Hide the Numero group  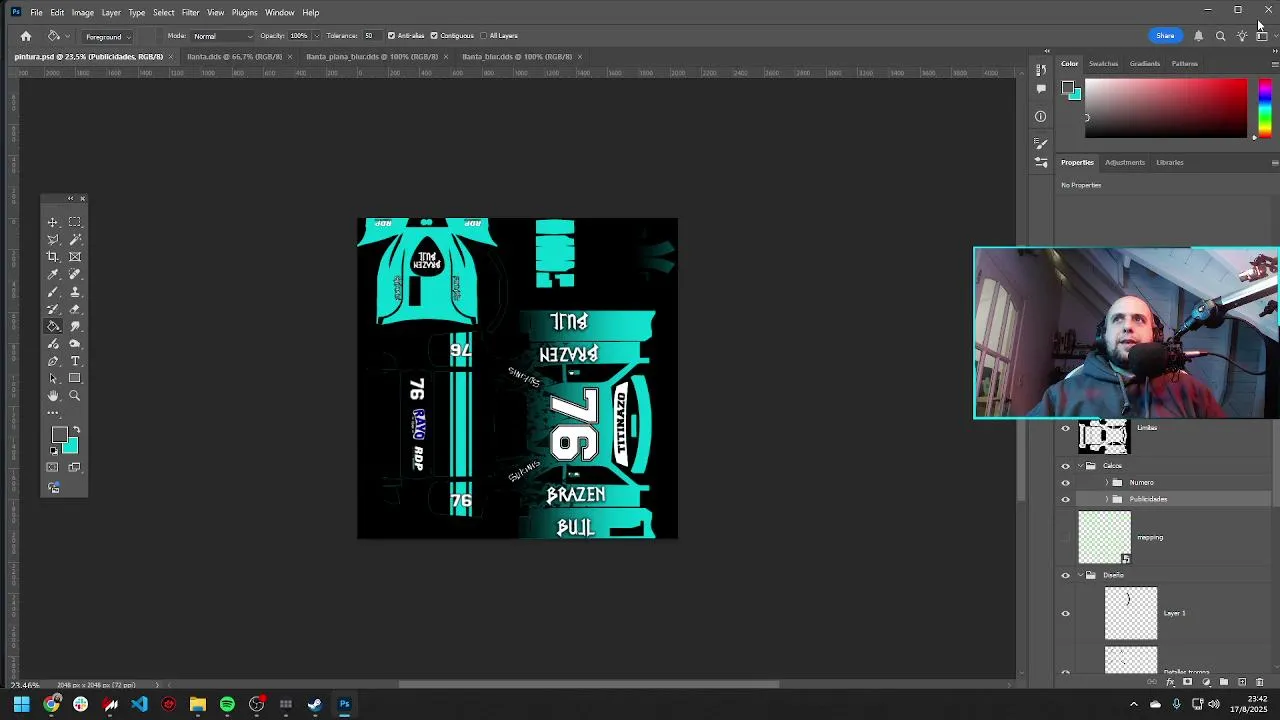click(1065, 483)
